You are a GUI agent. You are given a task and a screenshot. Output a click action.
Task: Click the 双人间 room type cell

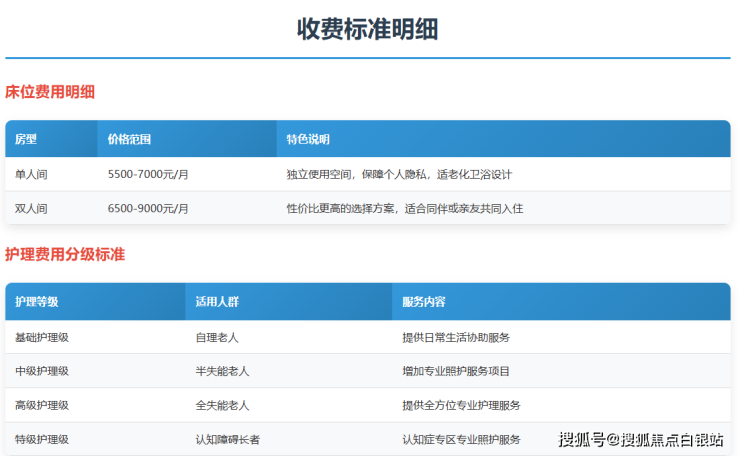click(x=31, y=208)
